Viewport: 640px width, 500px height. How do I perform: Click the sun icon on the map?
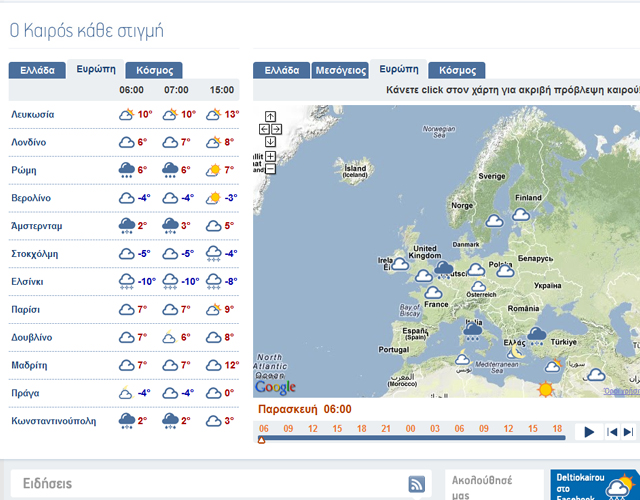click(547, 389)
